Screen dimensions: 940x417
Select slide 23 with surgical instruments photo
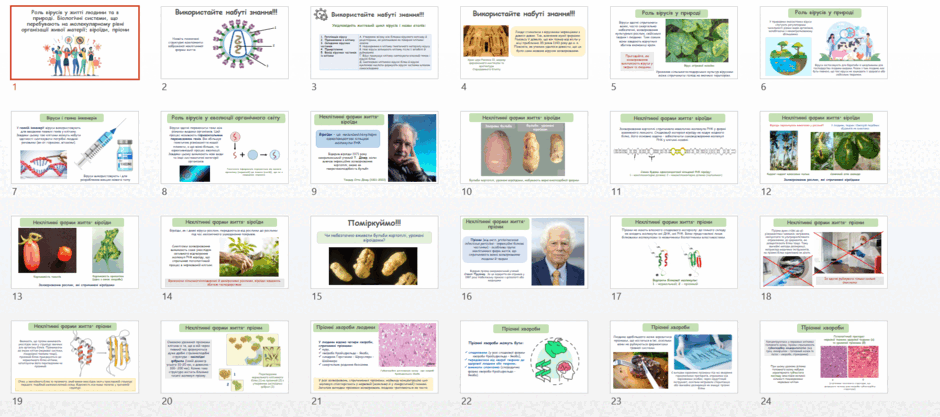[673, 357]
